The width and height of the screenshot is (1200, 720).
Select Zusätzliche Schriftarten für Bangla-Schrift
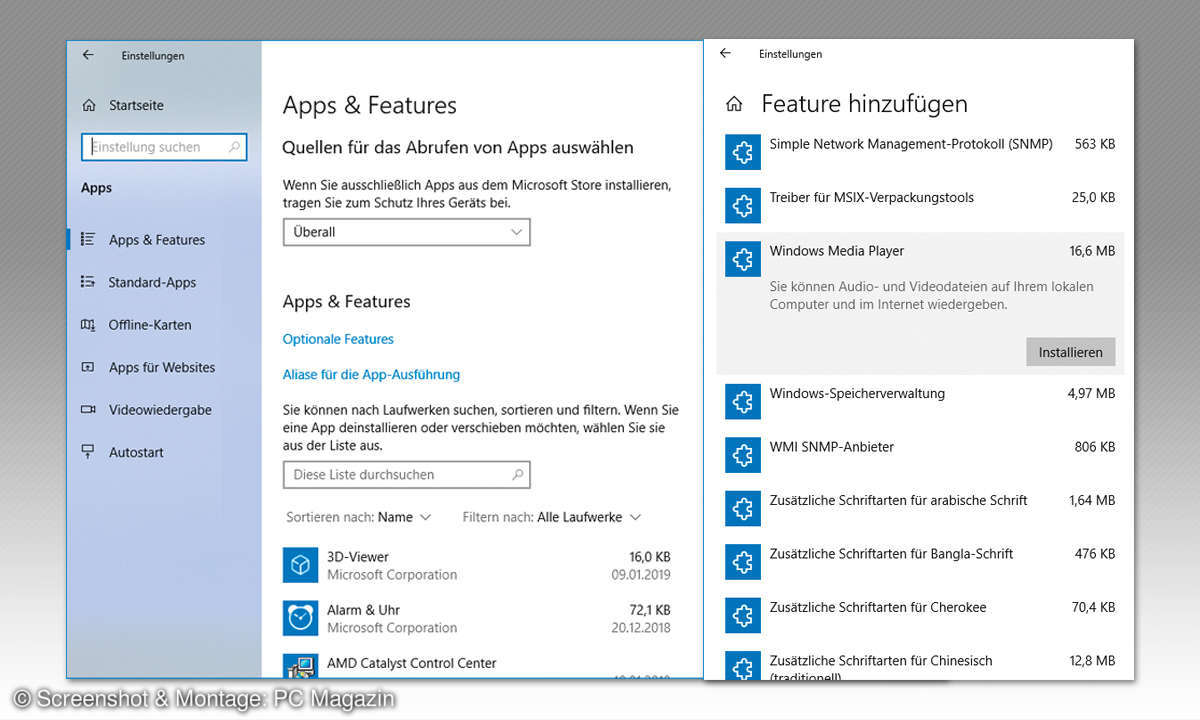click(891, 553)
